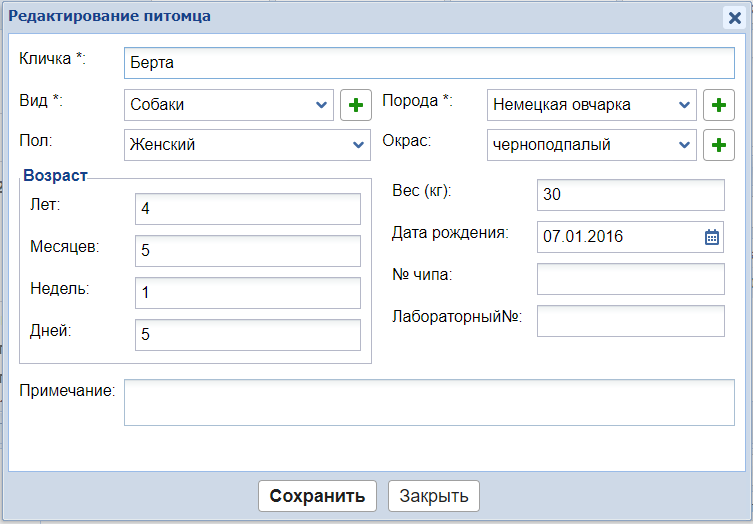
Task: Click the Закрыть button
Action: tap(434, 496)
